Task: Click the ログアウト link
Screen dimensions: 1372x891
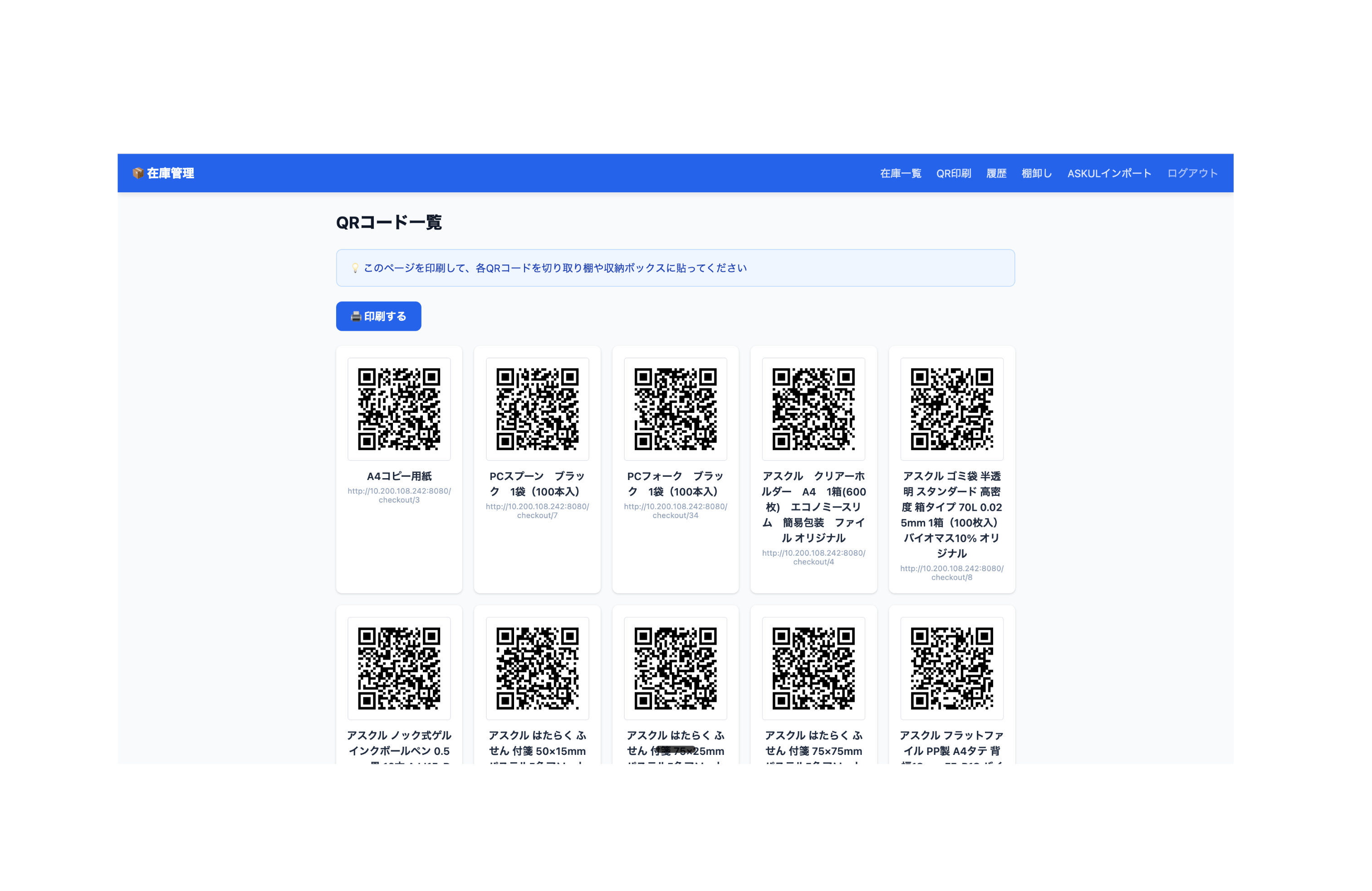Action: click(1192, 173)
